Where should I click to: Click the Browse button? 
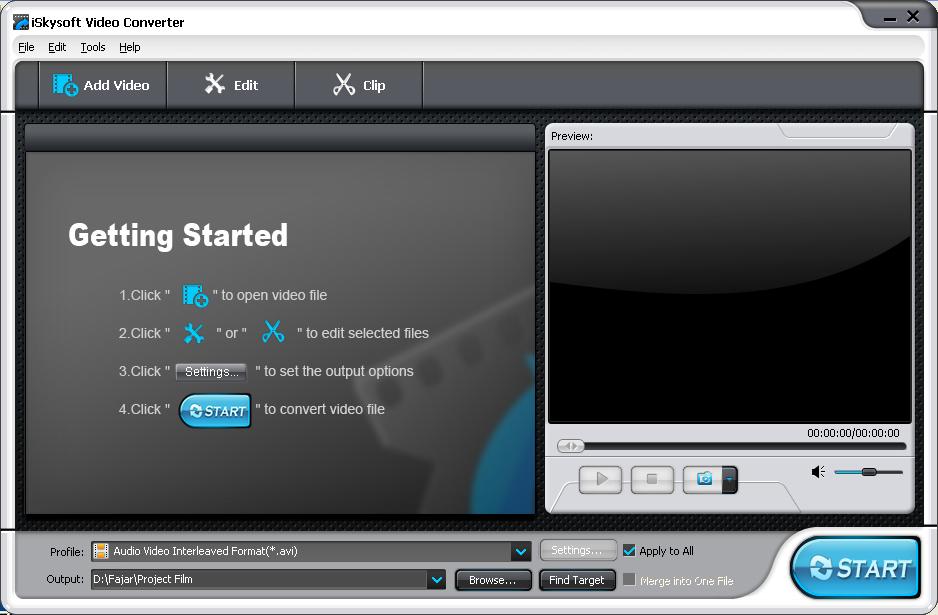(x=493, y=580)
